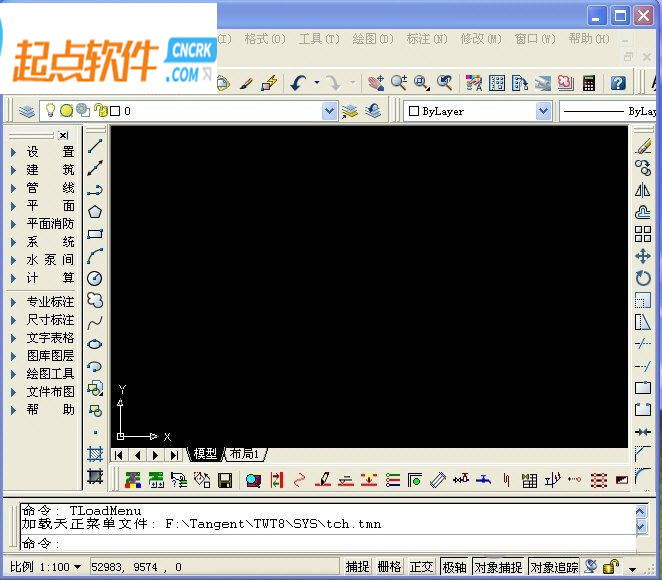
Task: Select the Ellipse draw tool
Action: click(x=95, y=344)
